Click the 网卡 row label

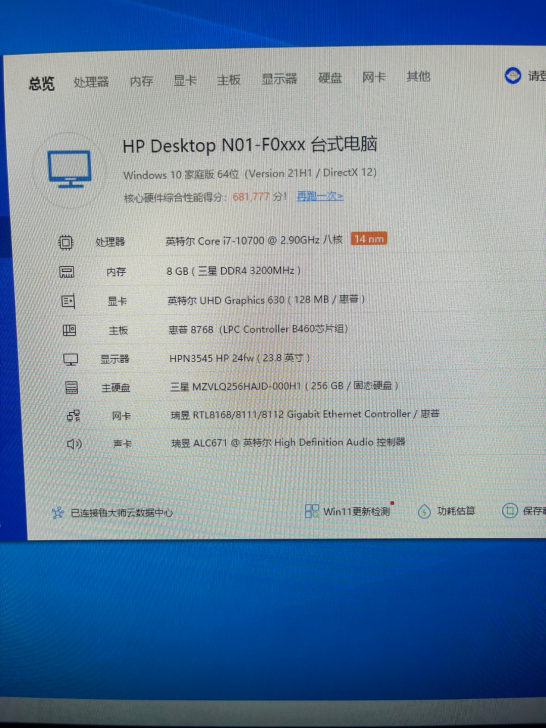click(x=121, y=416)
